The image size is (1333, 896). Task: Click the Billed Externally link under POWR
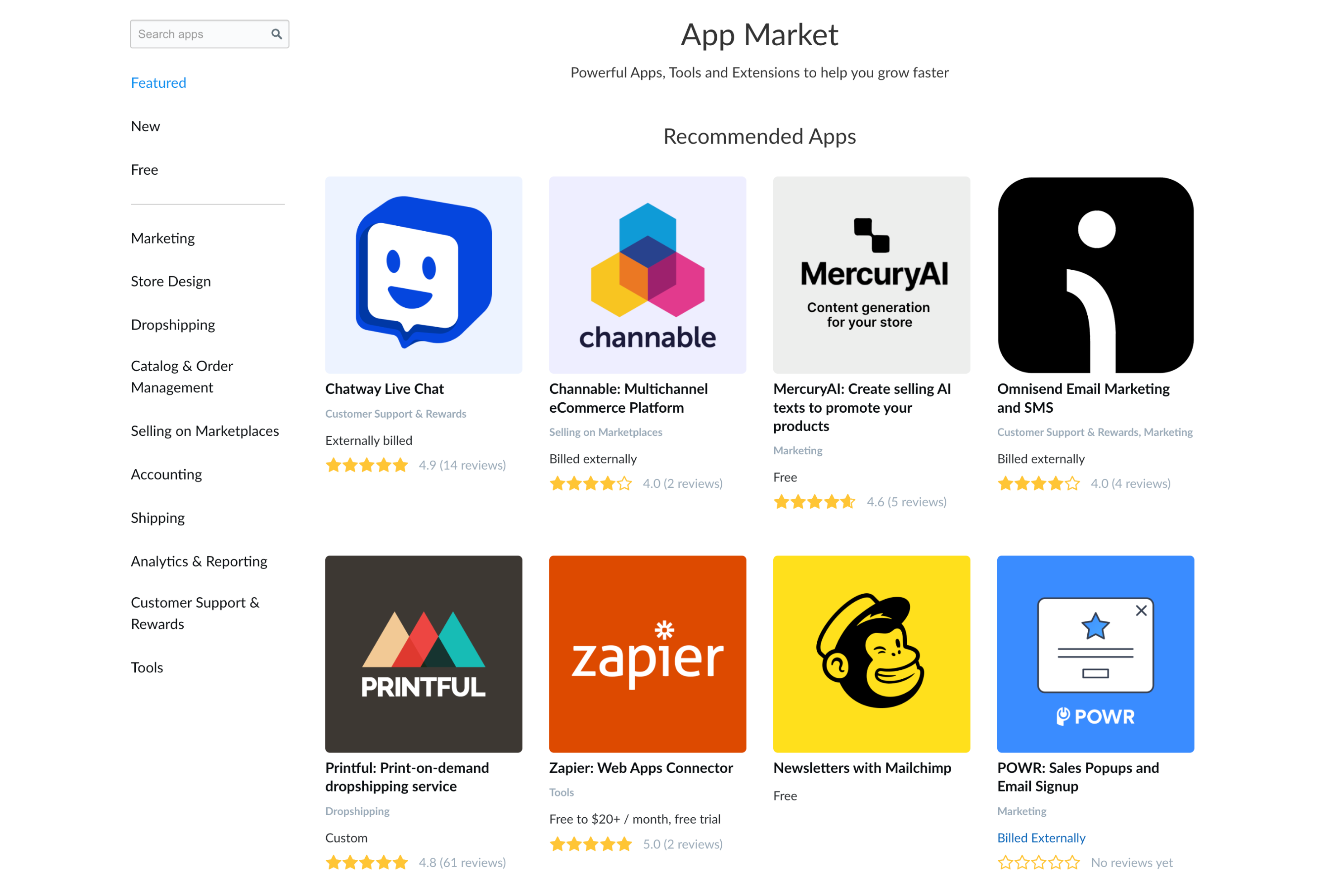1041,838
